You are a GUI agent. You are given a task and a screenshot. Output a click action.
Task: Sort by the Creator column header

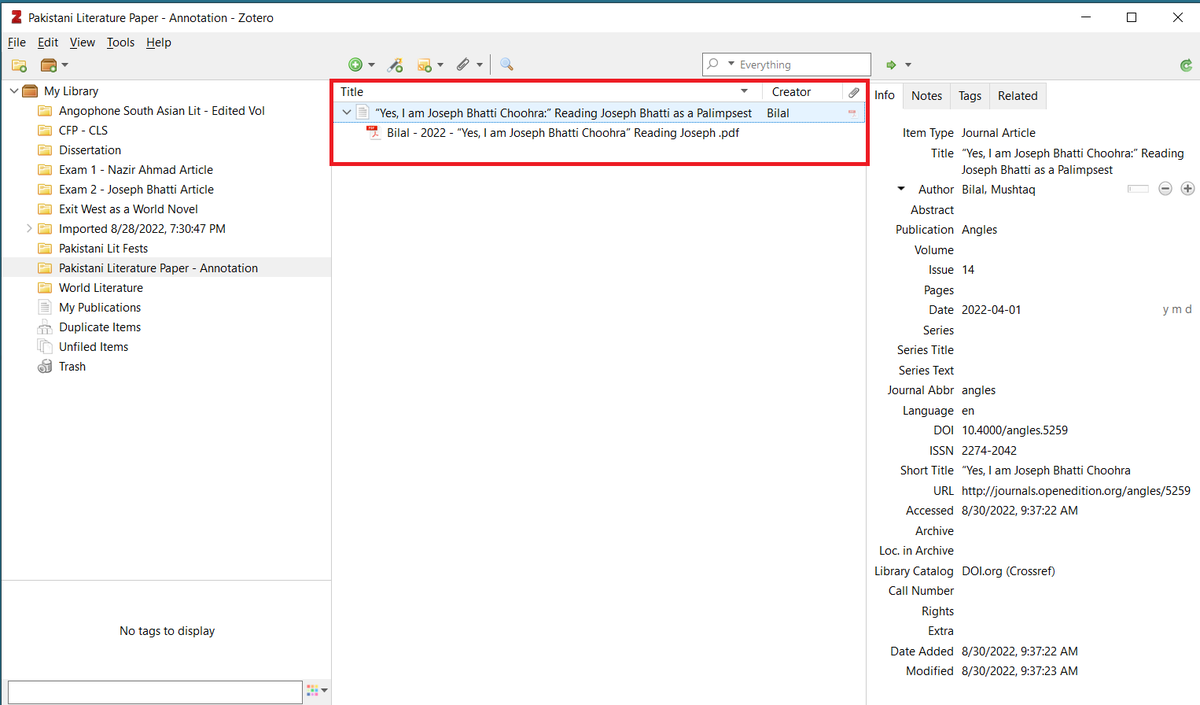point(802,92)
